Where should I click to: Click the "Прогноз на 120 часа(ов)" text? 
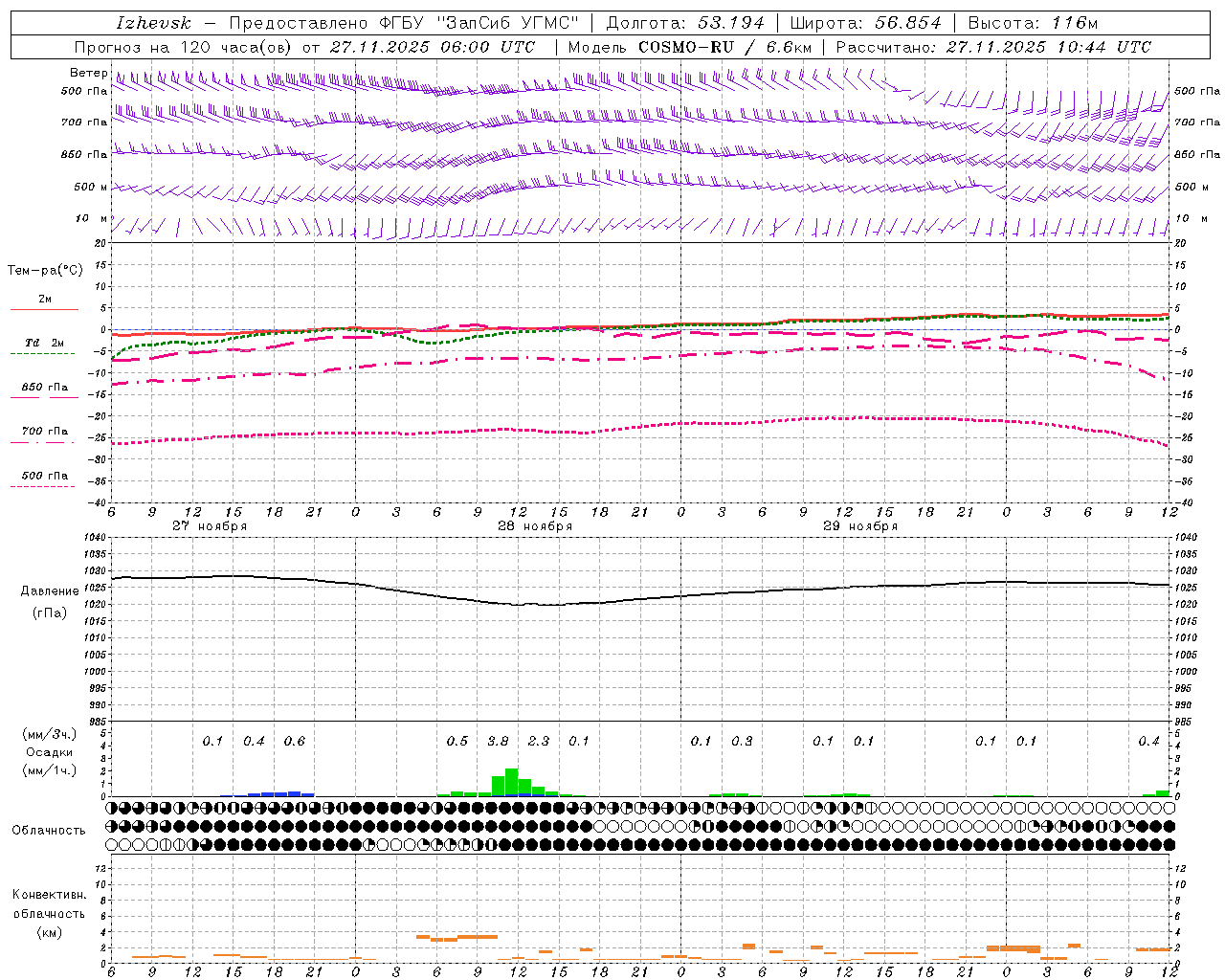click(185, 47)
